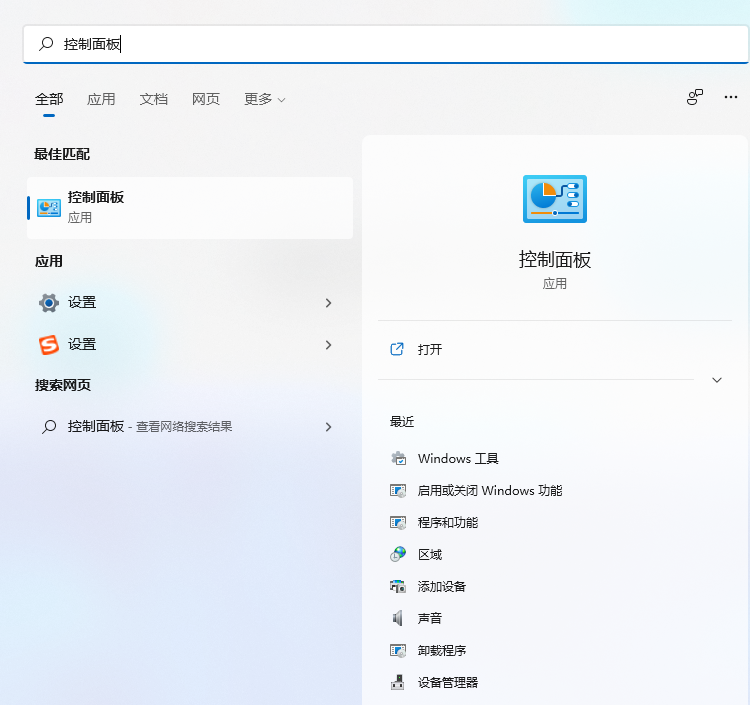Screen dimensions: 750x705
Task: Open recent item 程序和功能
Action: [x=448, y=523]
